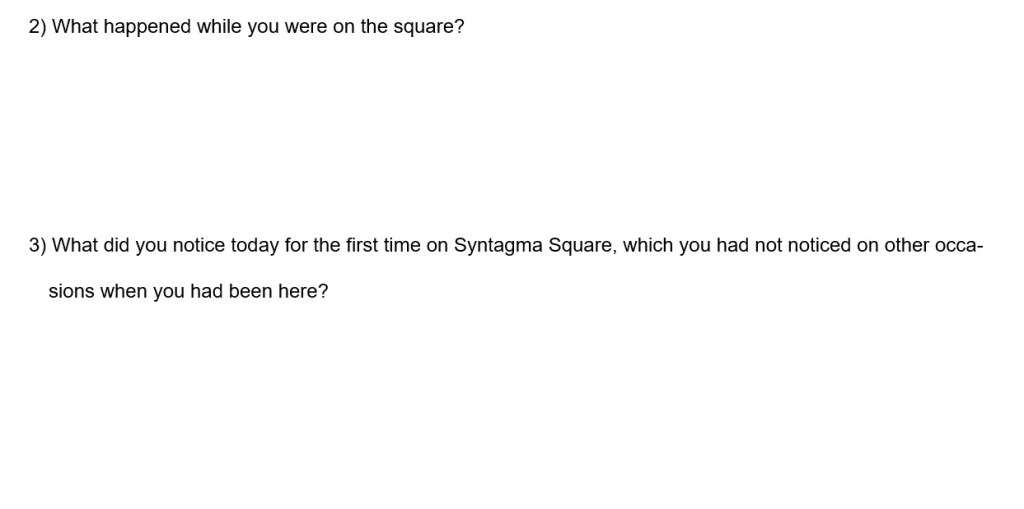Click the word "sions" starting the last line
Viewport: 1024px width, 509px height.
pyautogui.click(x=72, y=292)
